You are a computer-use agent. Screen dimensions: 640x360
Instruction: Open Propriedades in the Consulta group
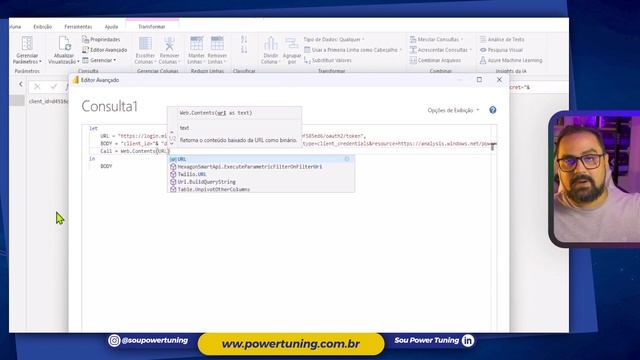click(101, 40)
